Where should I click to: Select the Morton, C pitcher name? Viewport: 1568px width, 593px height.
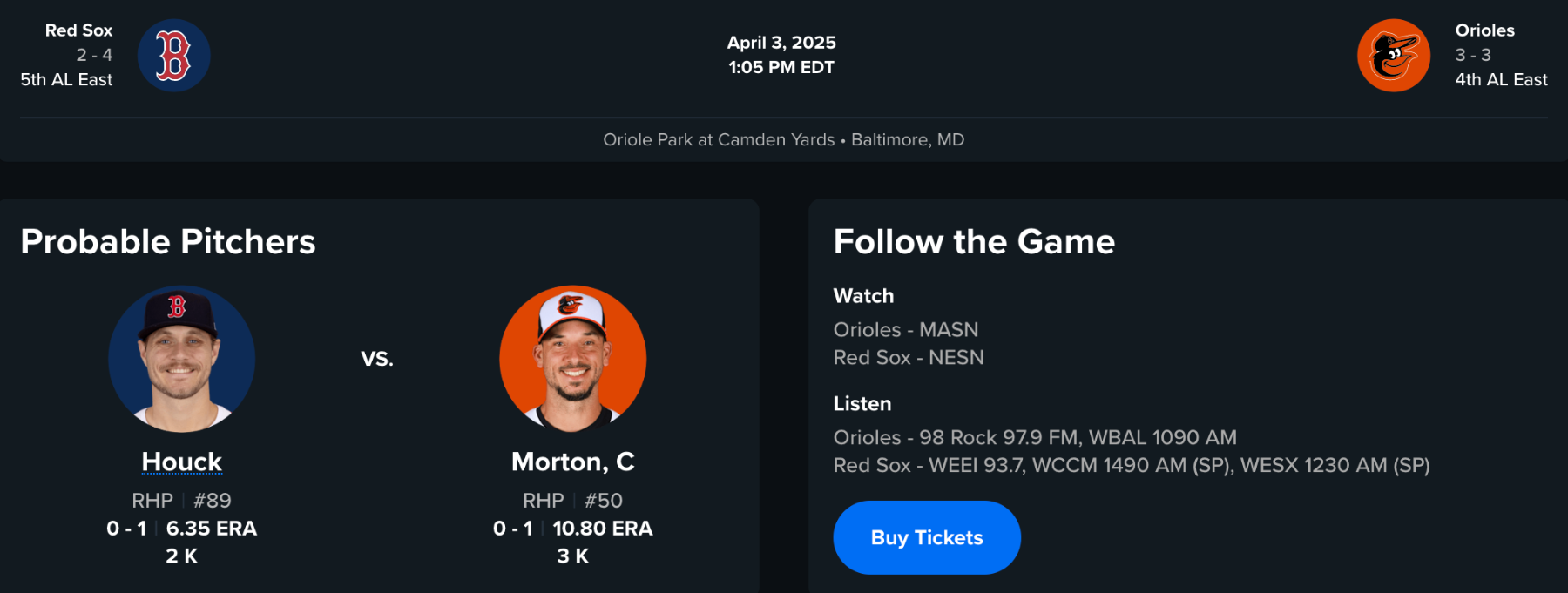(572, 462)
